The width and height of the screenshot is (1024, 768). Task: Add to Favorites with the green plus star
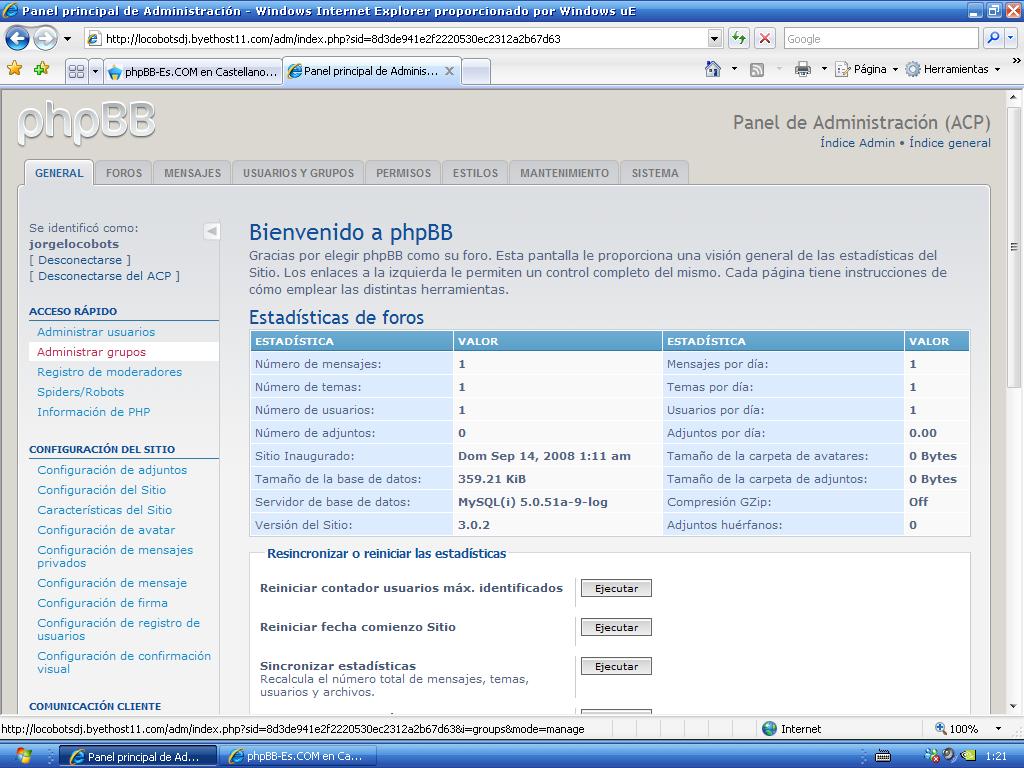click(x=41, y=69)
